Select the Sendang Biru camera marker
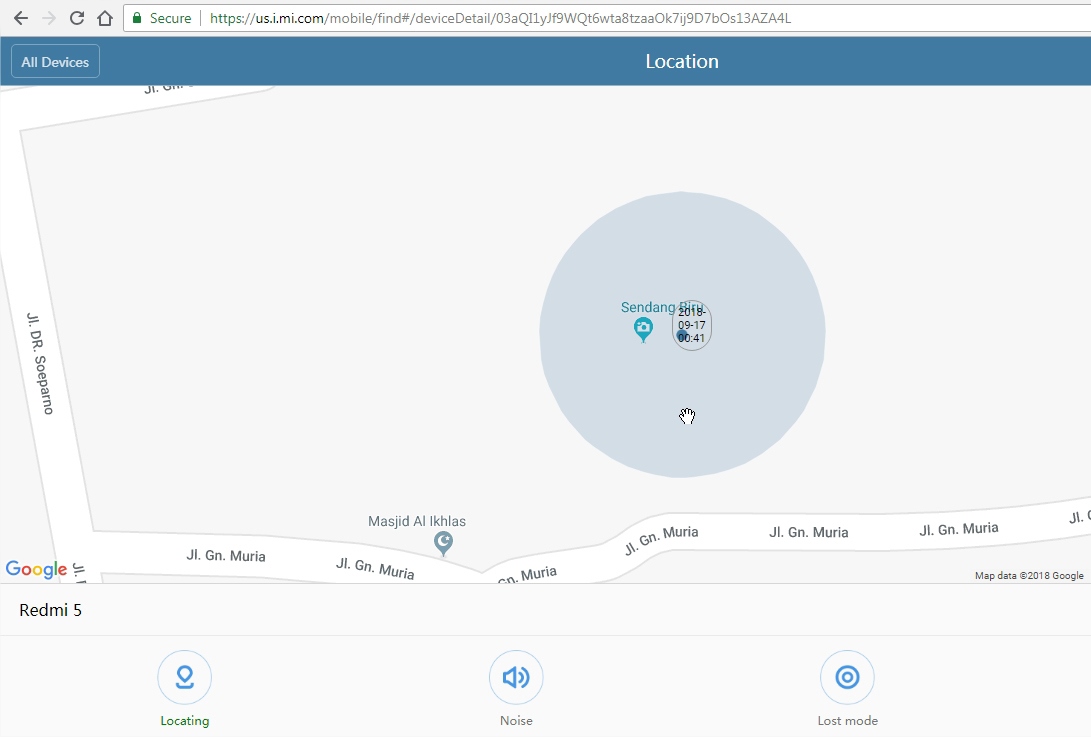The image size is (1091, 737). (643, 328)
